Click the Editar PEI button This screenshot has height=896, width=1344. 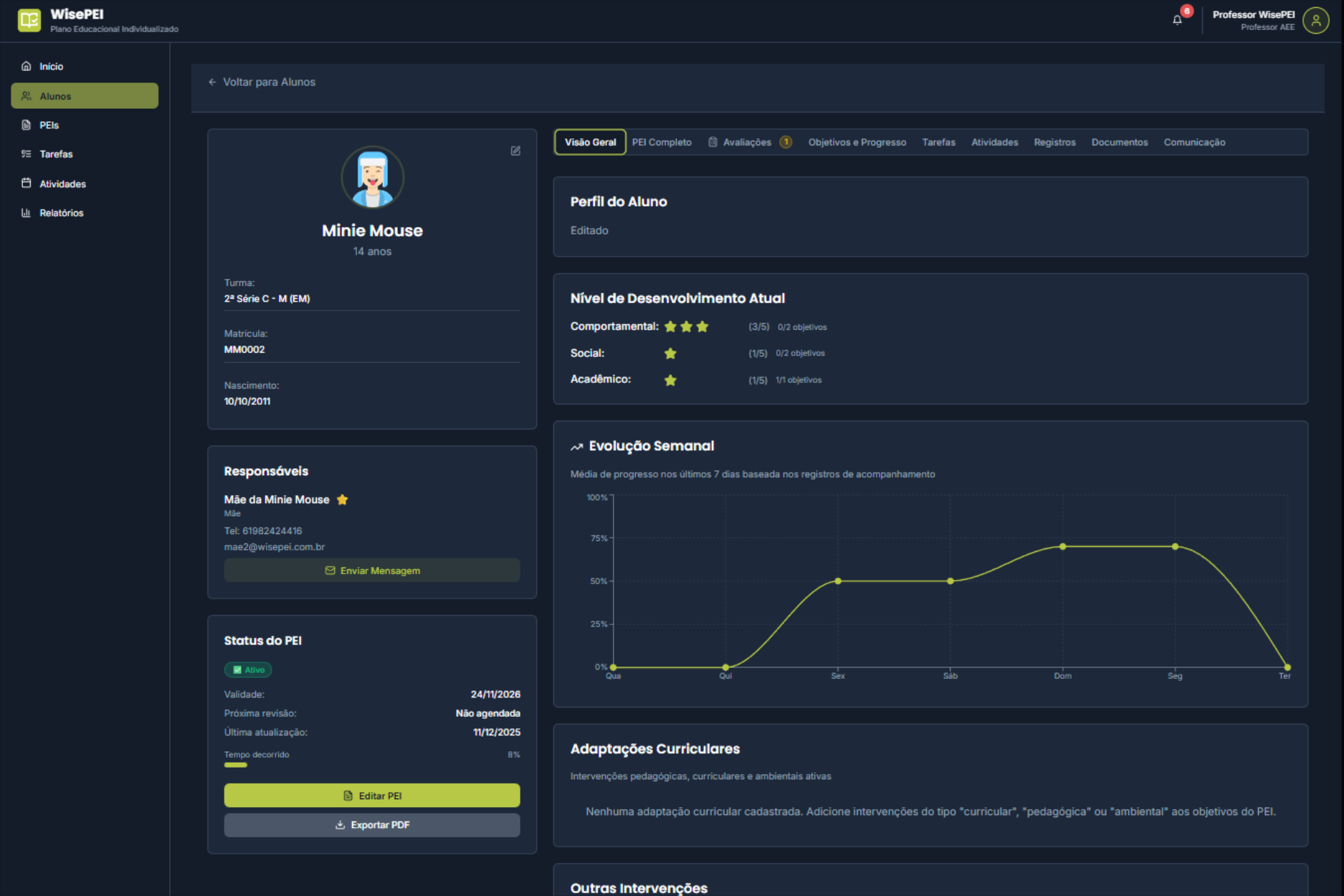(x=372, y=796)
